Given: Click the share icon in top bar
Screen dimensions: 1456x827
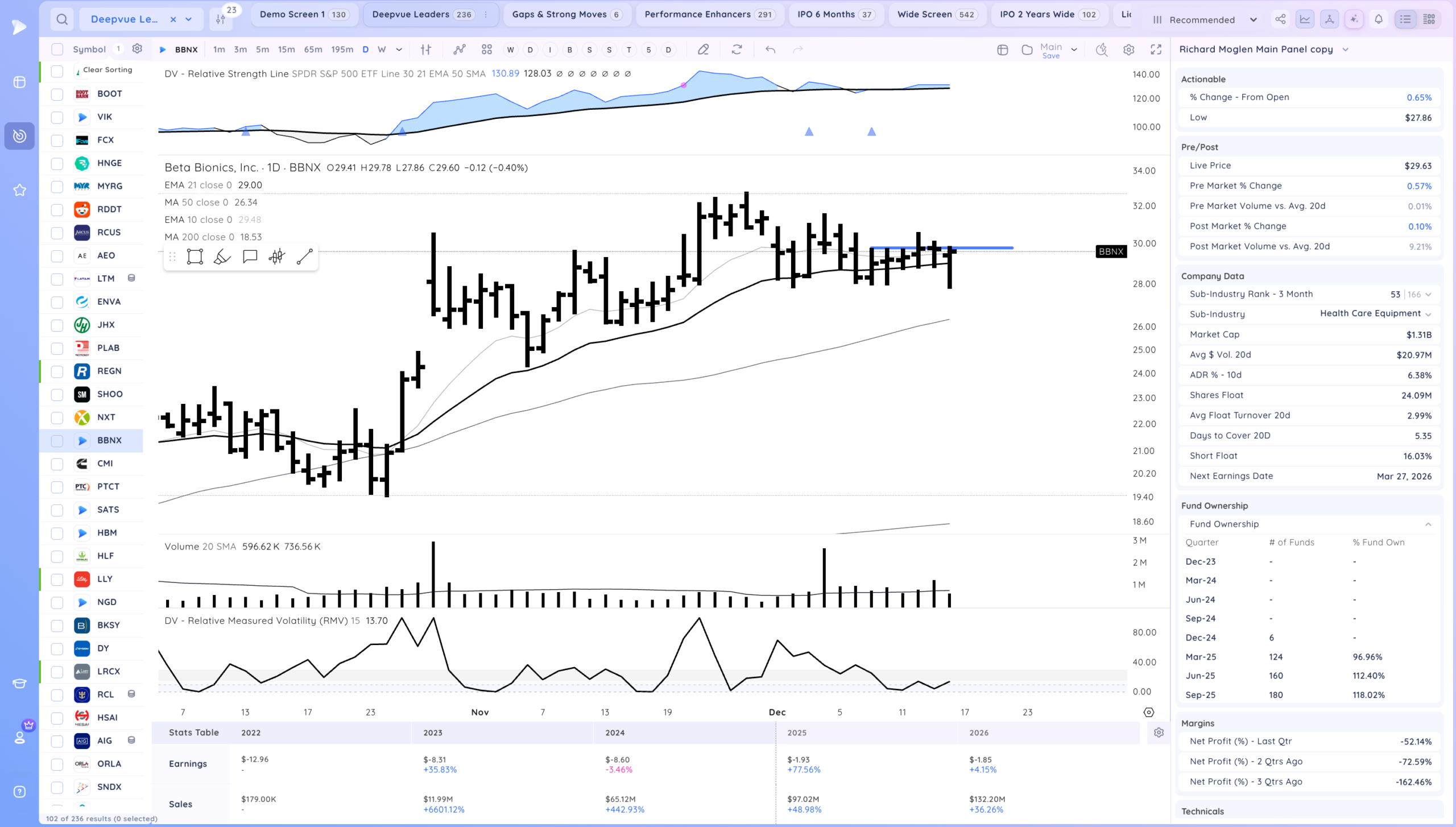Looking at the screenshot, I should point(1280,19).
